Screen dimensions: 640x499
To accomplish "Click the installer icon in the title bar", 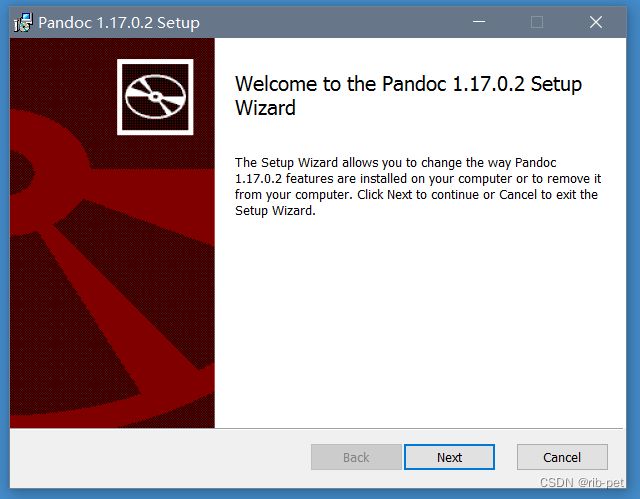I will (x=23, y=22).
